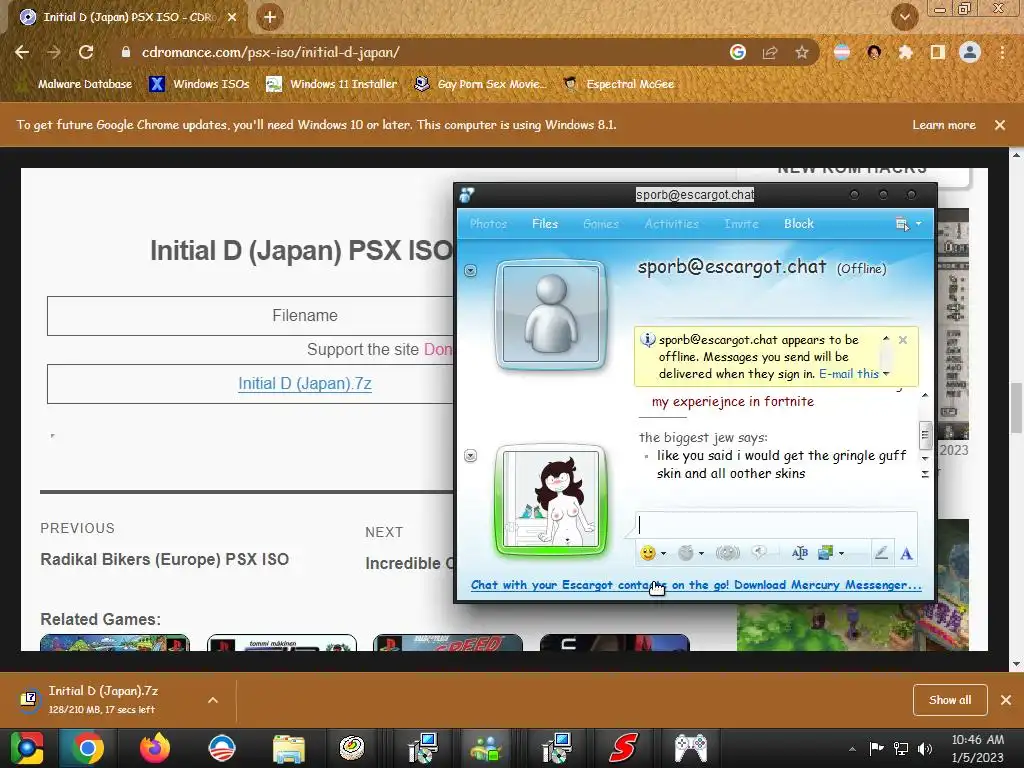Toggle Chrome side panel icon
This screenshot has width=1024, height=768.
[938, 52]
